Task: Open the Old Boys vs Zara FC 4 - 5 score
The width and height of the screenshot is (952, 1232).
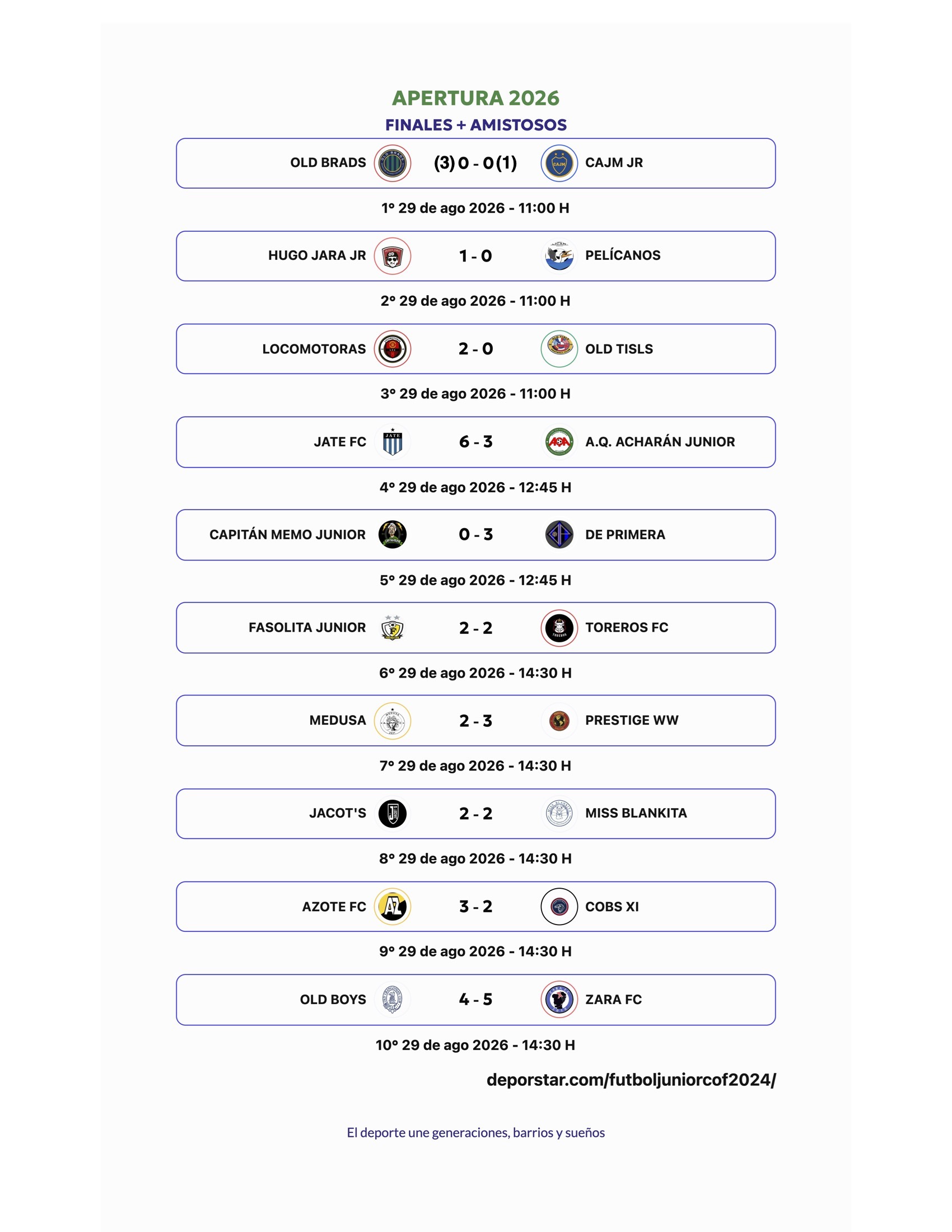Action: tap(475, 1000)
